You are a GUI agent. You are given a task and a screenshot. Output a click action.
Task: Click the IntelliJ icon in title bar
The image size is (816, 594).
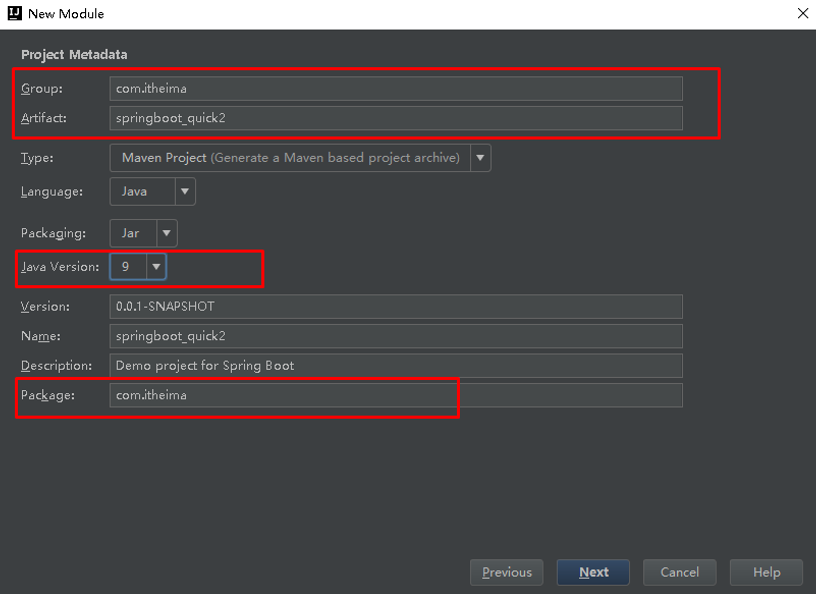click(x=15, y=13)
